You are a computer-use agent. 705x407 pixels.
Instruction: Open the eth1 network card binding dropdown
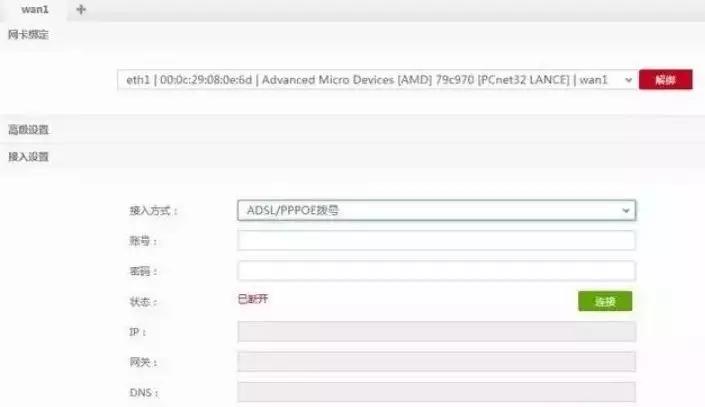tap(377, 80)
